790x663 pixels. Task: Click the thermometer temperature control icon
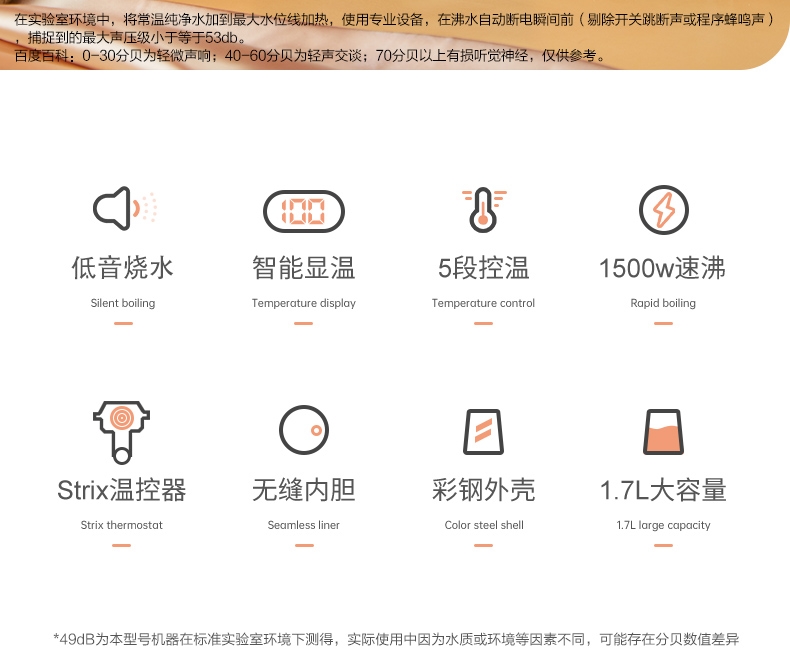pos(483,209)
